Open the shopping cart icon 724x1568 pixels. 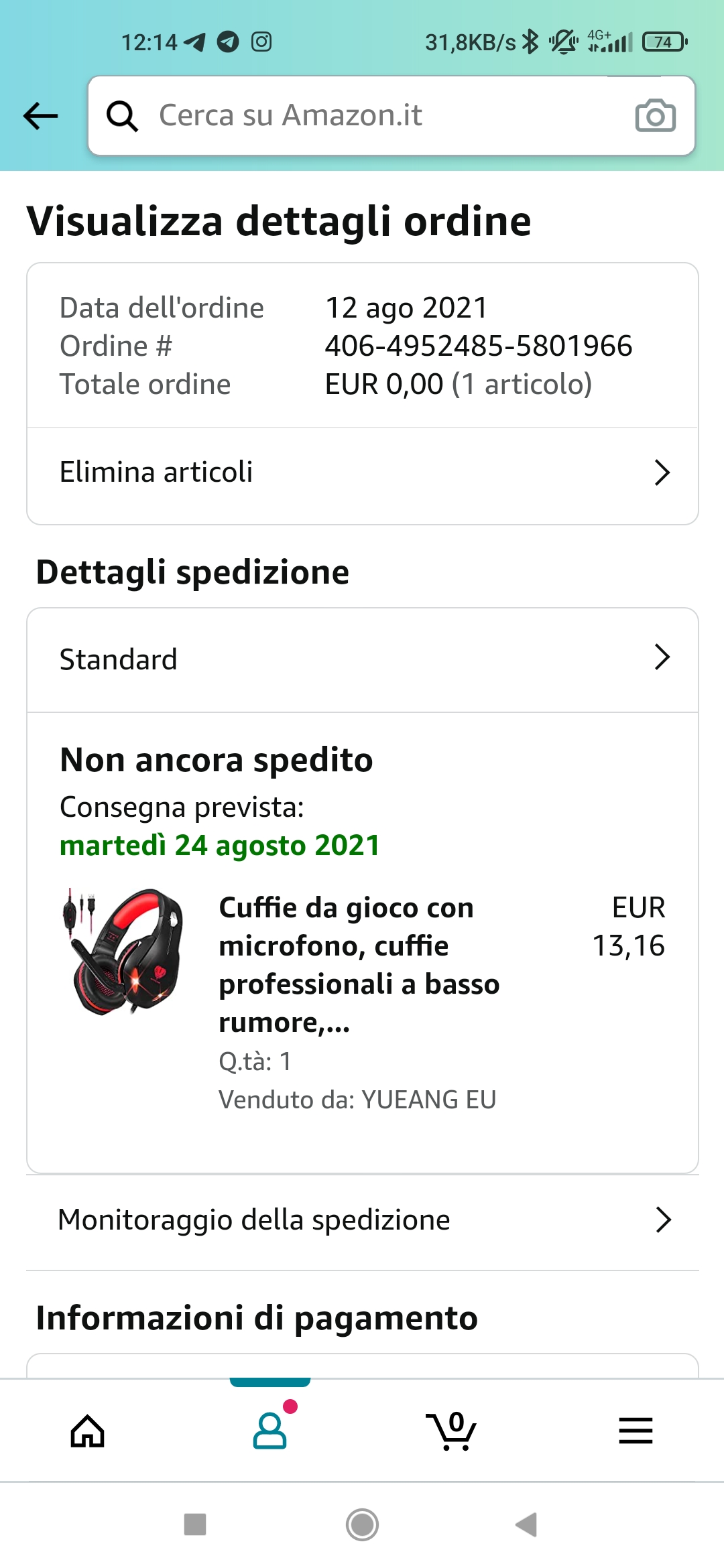pyautogui.click(x=451, y=1431)
